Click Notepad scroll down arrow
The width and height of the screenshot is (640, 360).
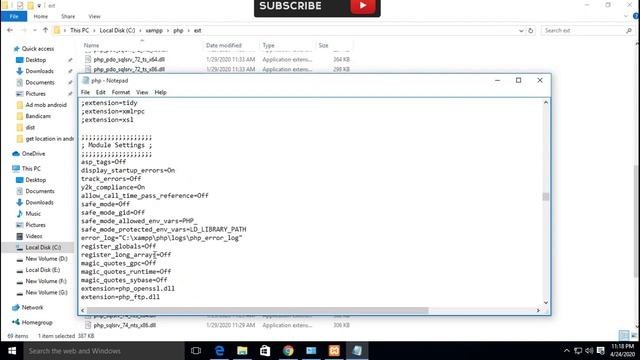pos(546,302)
